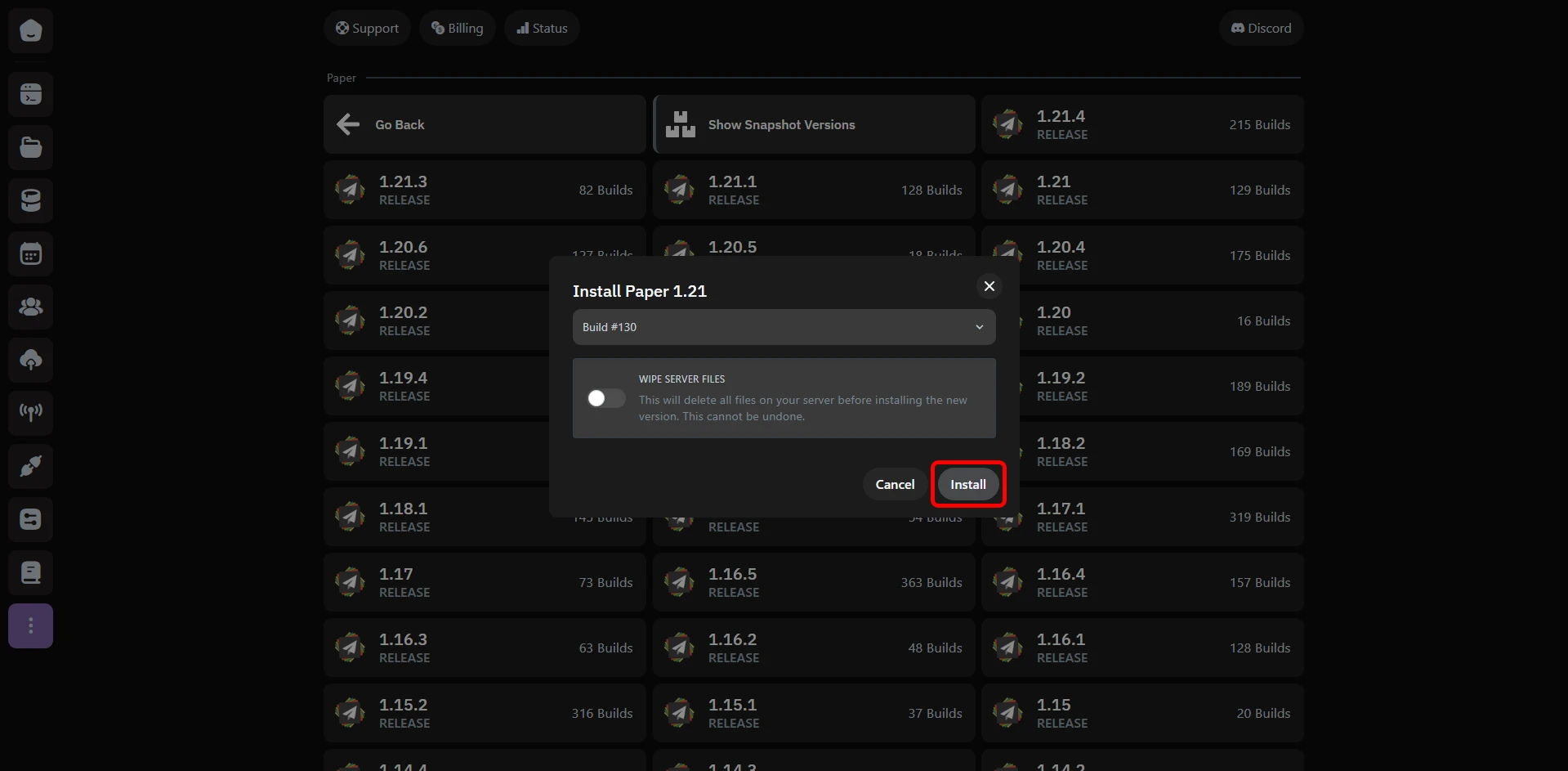
Task: Open the settings sliders sidebar icon
Action: [x=31, y=519]
